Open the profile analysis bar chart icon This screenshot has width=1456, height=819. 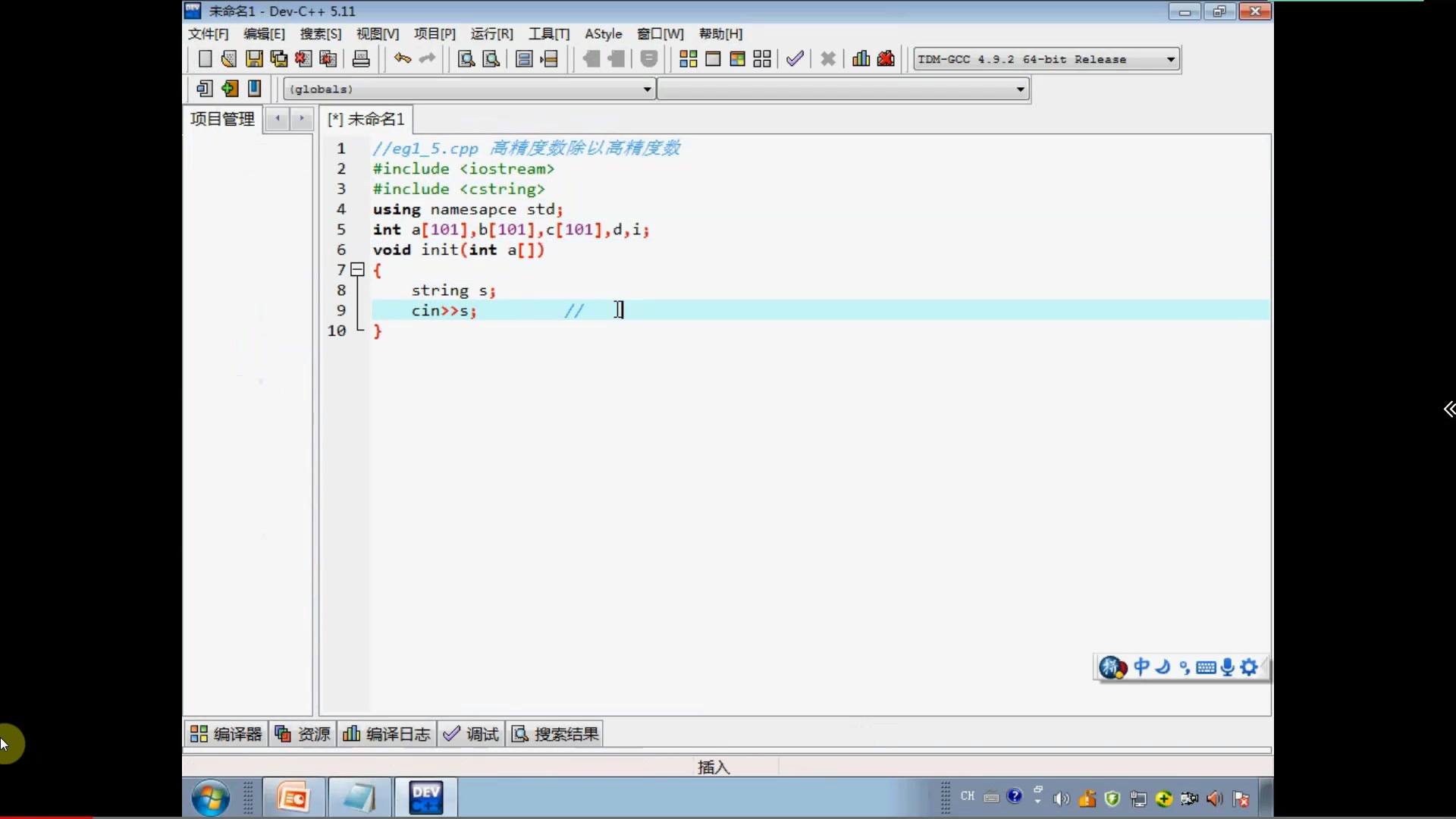(x=861, y=59)
